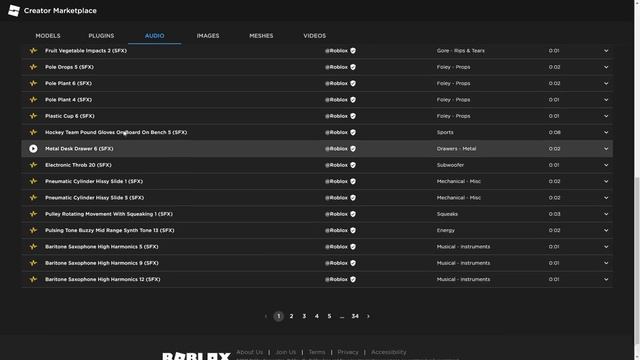Click waveform icon for Pneumatic Cylinder Hissy Slide 1
The image size is (640, 360).
[33, 181]
